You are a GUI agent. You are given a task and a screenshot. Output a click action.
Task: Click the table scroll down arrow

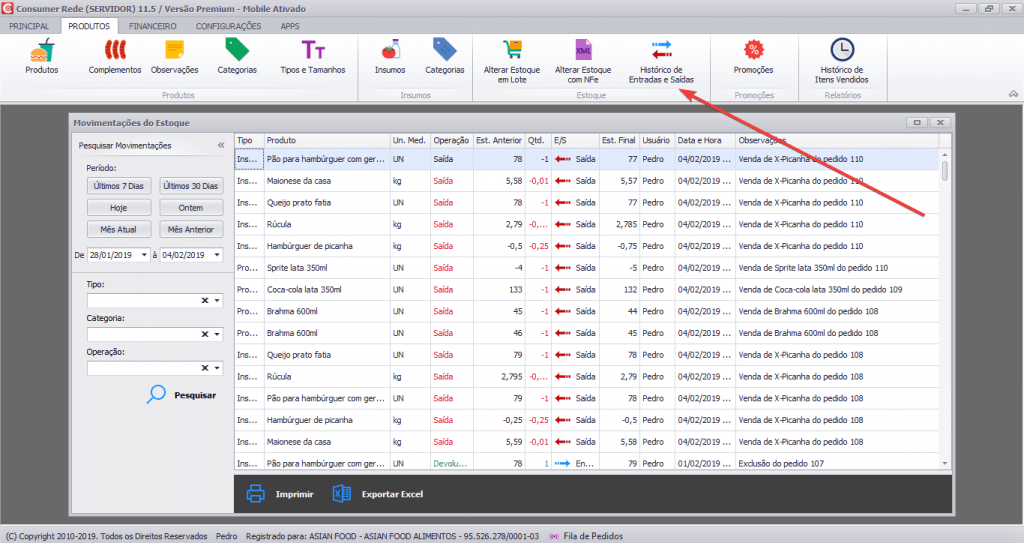point(945,463)
